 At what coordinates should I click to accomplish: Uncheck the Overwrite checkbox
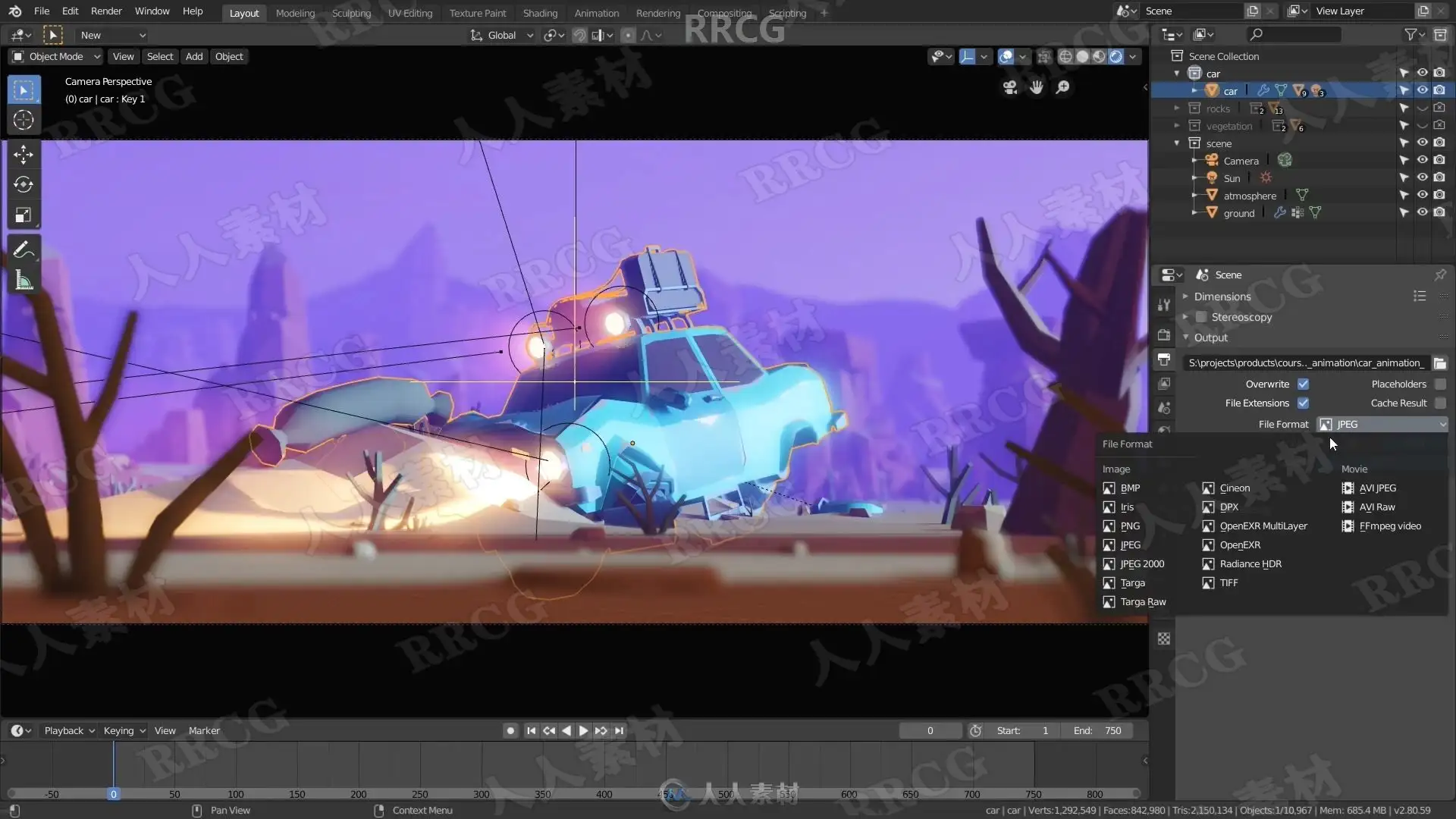point(1303,384)
